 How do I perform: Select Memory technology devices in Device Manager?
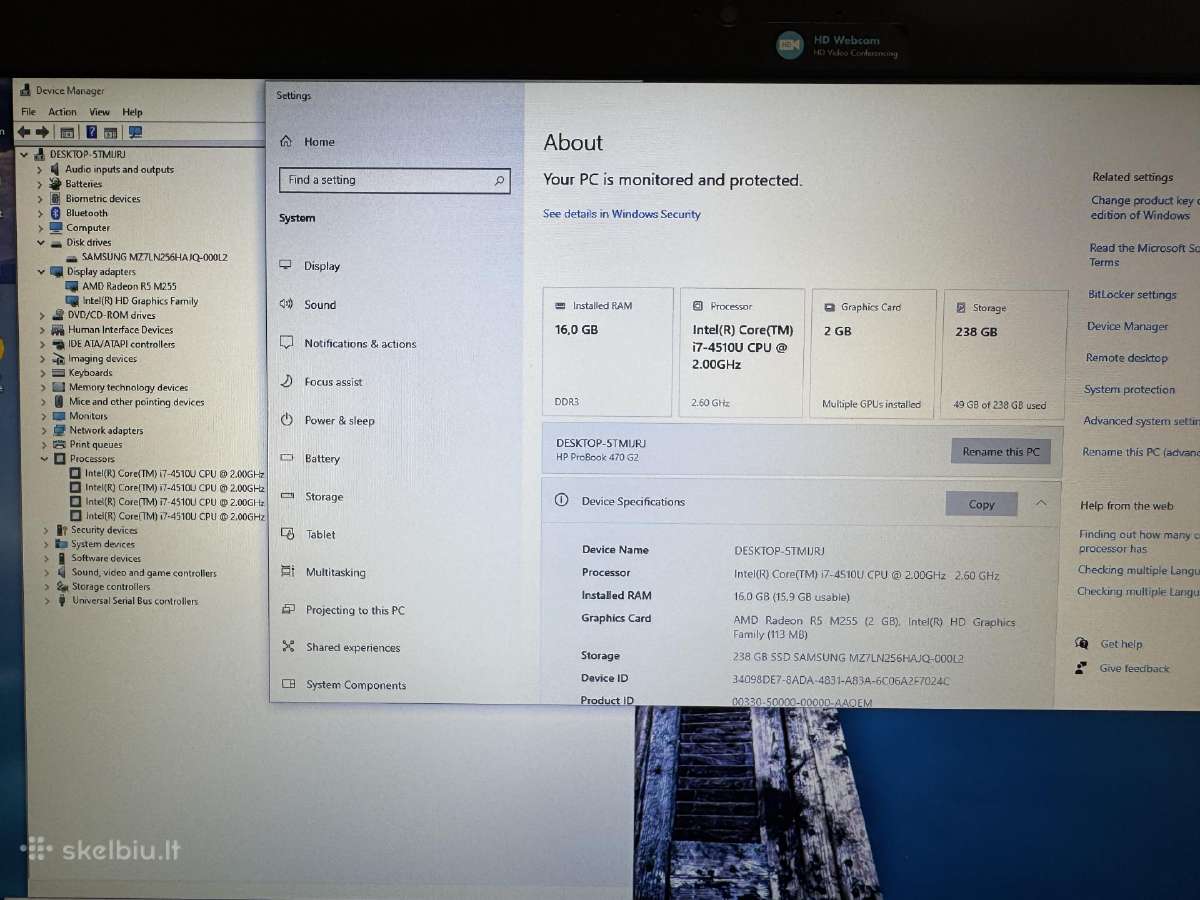(128, 388)
